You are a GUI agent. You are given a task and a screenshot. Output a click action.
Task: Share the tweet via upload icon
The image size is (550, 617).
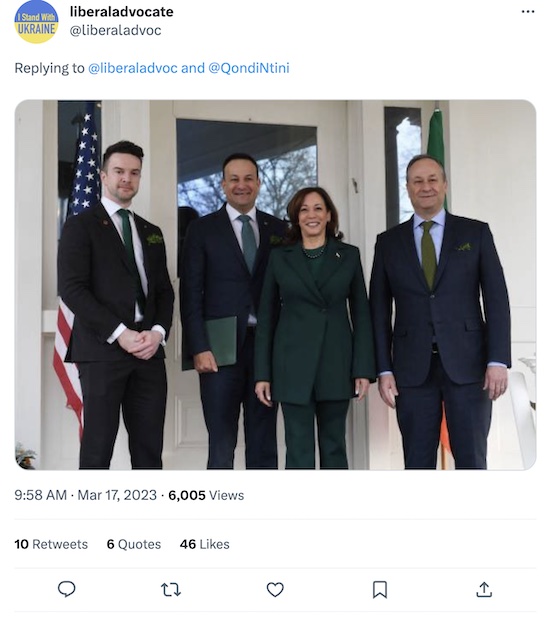484,589
